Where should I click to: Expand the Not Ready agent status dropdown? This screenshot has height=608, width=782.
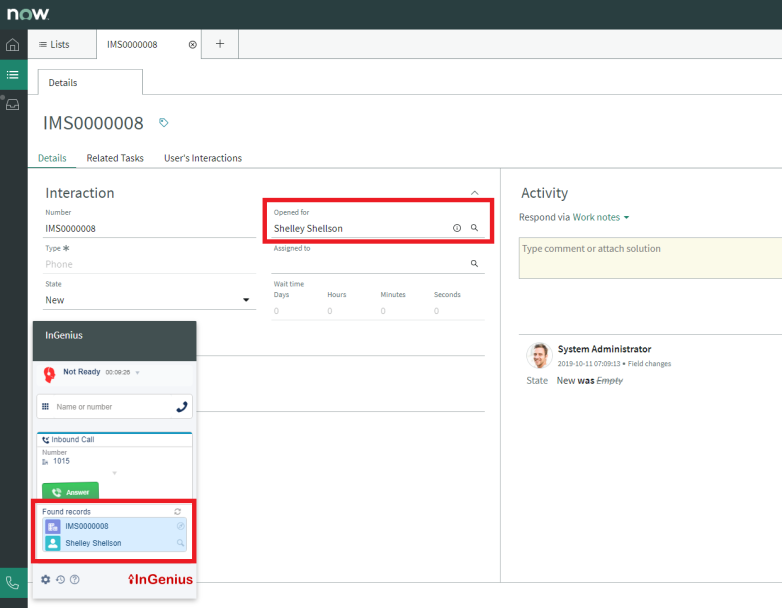[138, 372]
